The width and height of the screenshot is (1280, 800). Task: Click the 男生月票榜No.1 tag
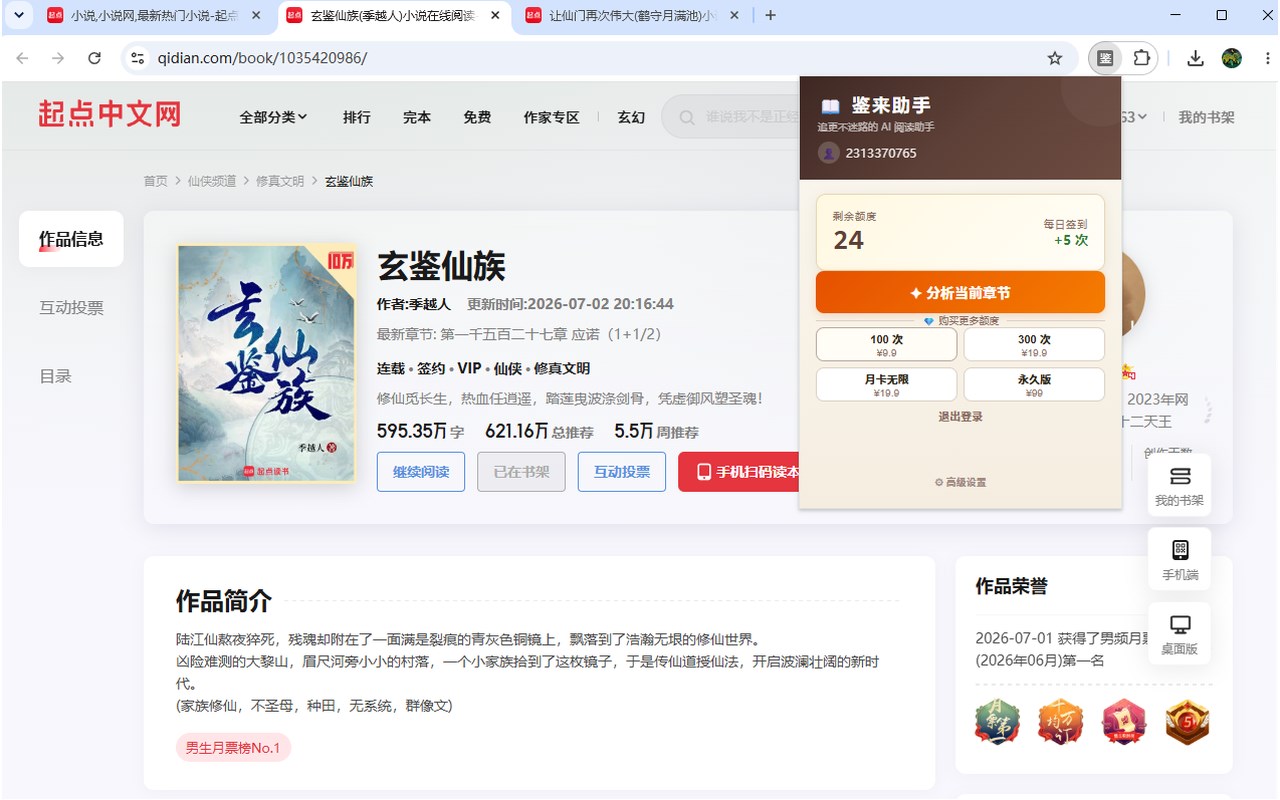click(233, 747)
